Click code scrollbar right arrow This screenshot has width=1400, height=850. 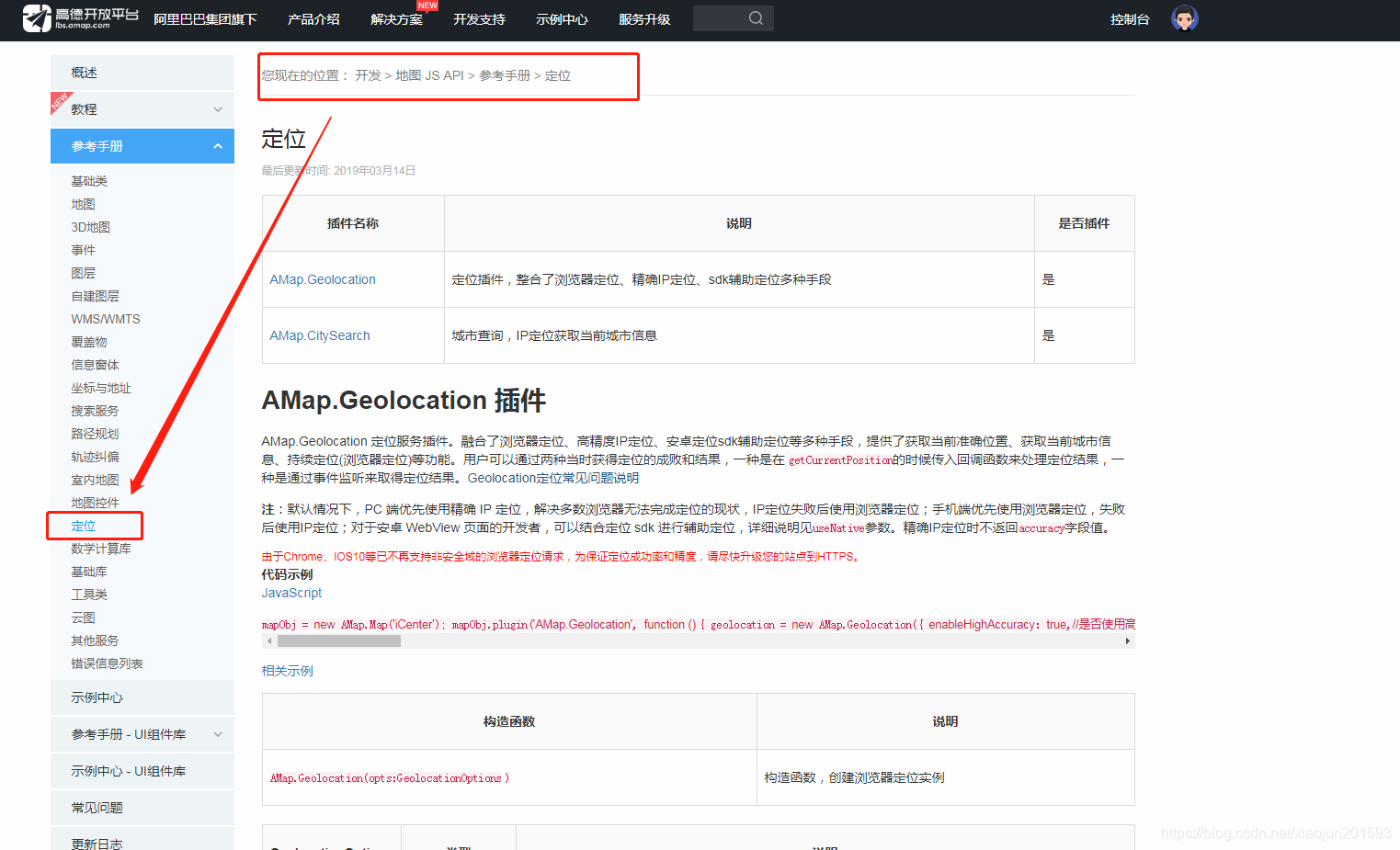pyautogui.click(x=1128, y=641)
